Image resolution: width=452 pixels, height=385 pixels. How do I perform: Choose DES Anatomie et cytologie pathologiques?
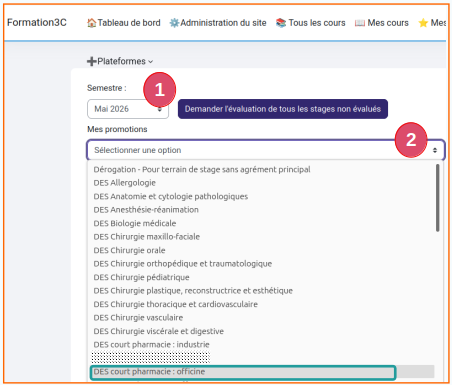coord(170,196)
